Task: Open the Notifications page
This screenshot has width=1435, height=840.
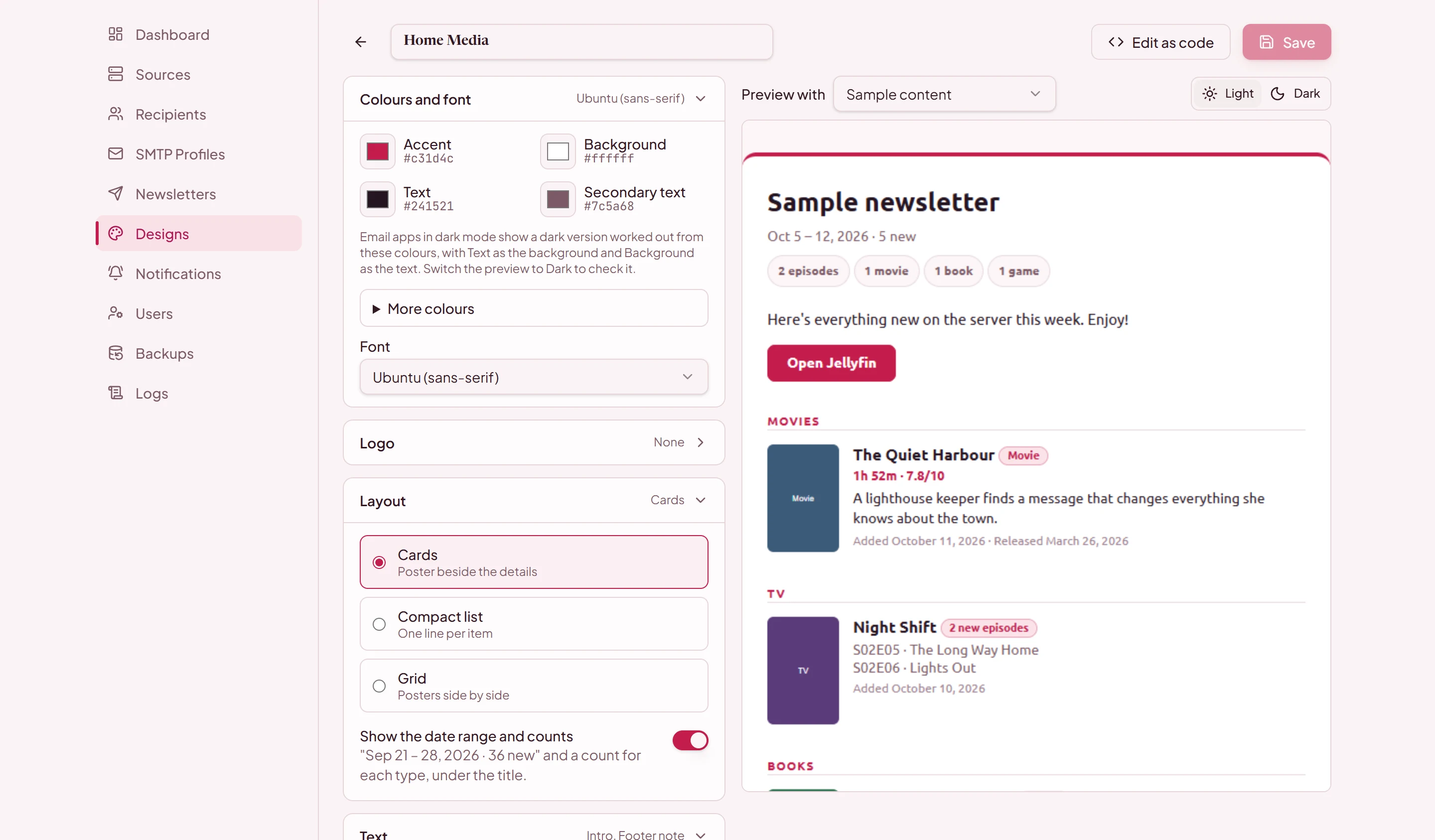Action: pos(199,274)
